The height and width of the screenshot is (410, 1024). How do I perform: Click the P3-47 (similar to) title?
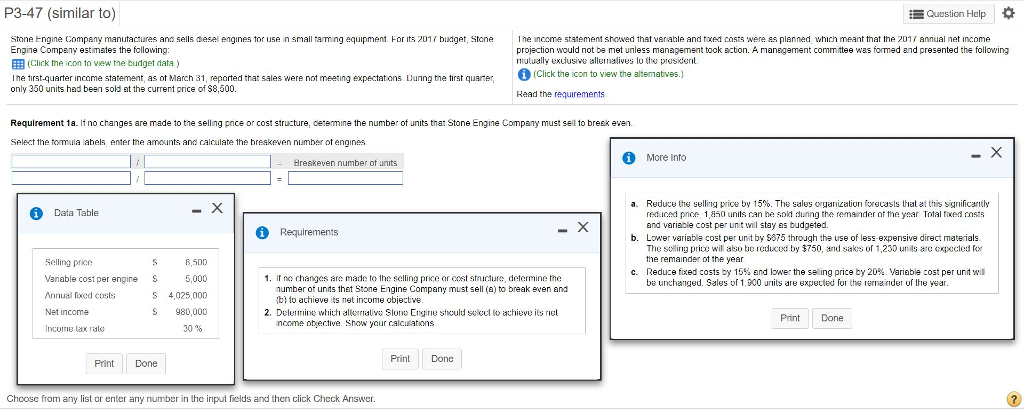click(x=60, y=13)
